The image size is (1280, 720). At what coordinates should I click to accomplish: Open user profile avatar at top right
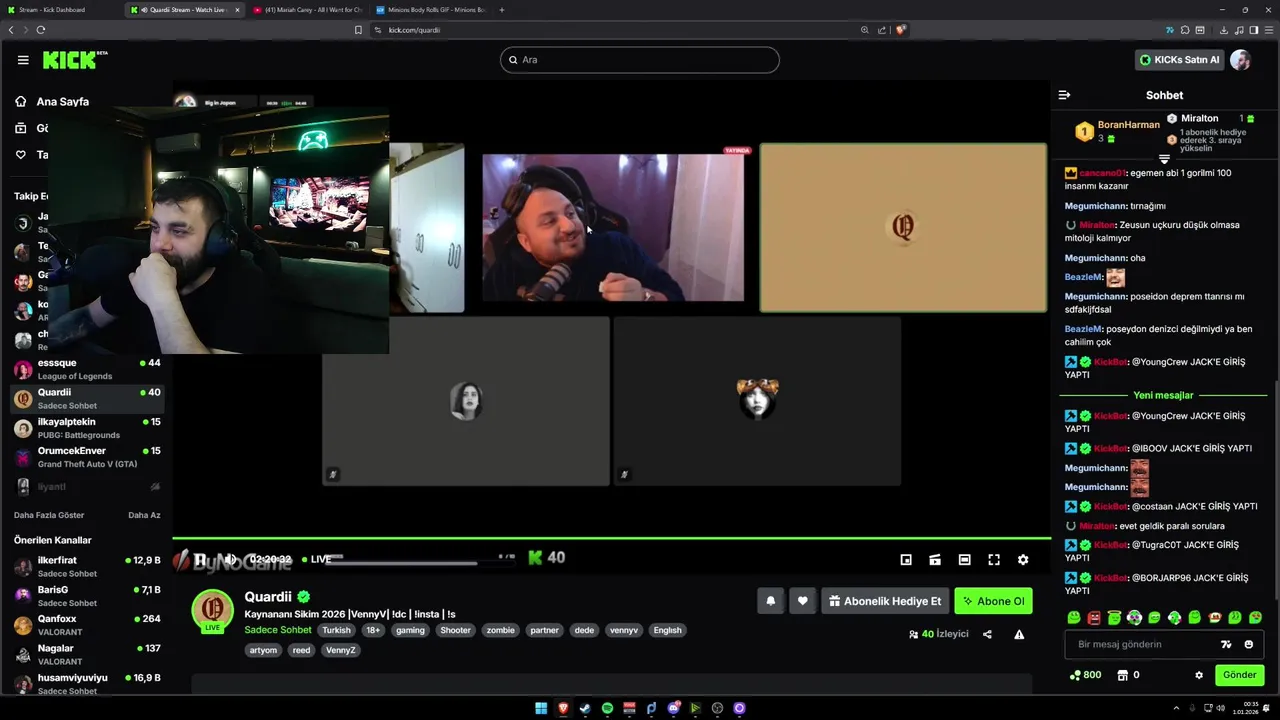pyautogui.click(x=1240, y=60)
